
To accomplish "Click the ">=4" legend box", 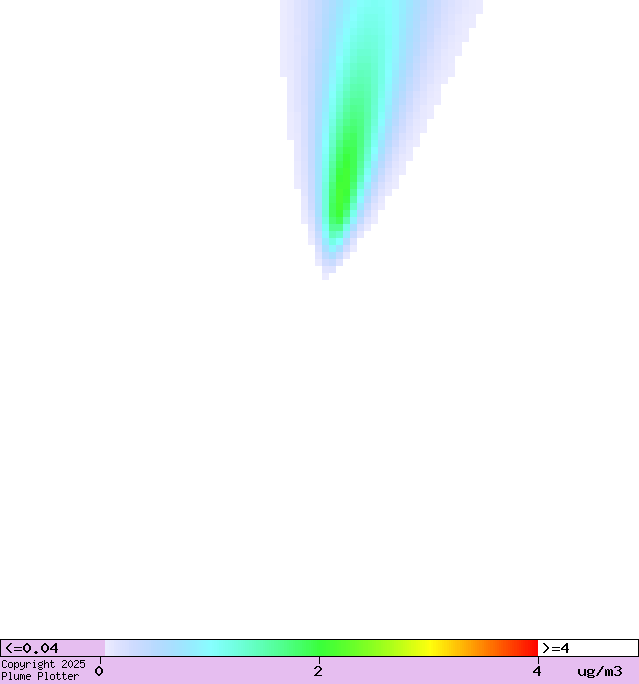I will (587, 648).
